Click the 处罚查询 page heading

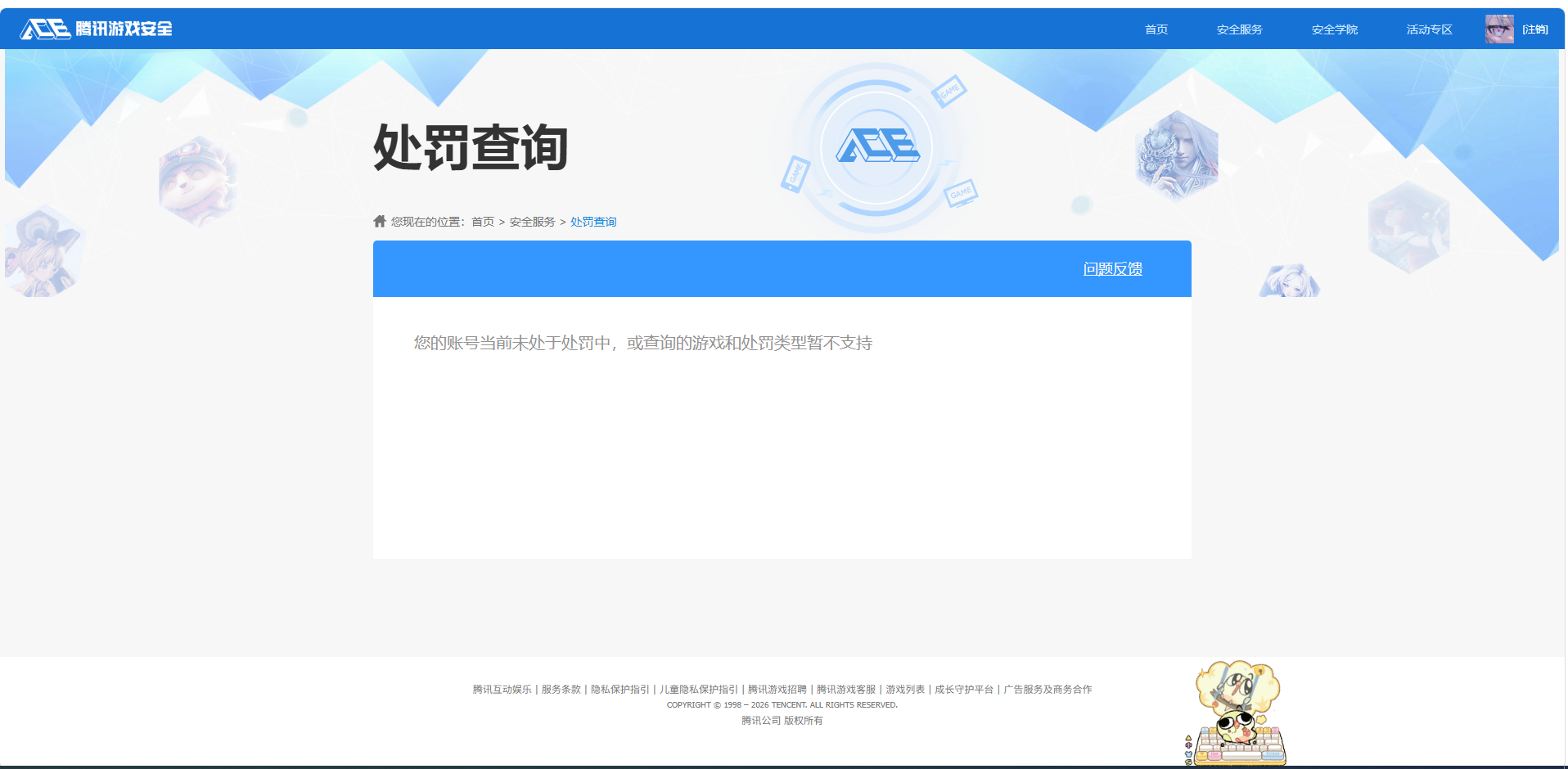[471, 148]
